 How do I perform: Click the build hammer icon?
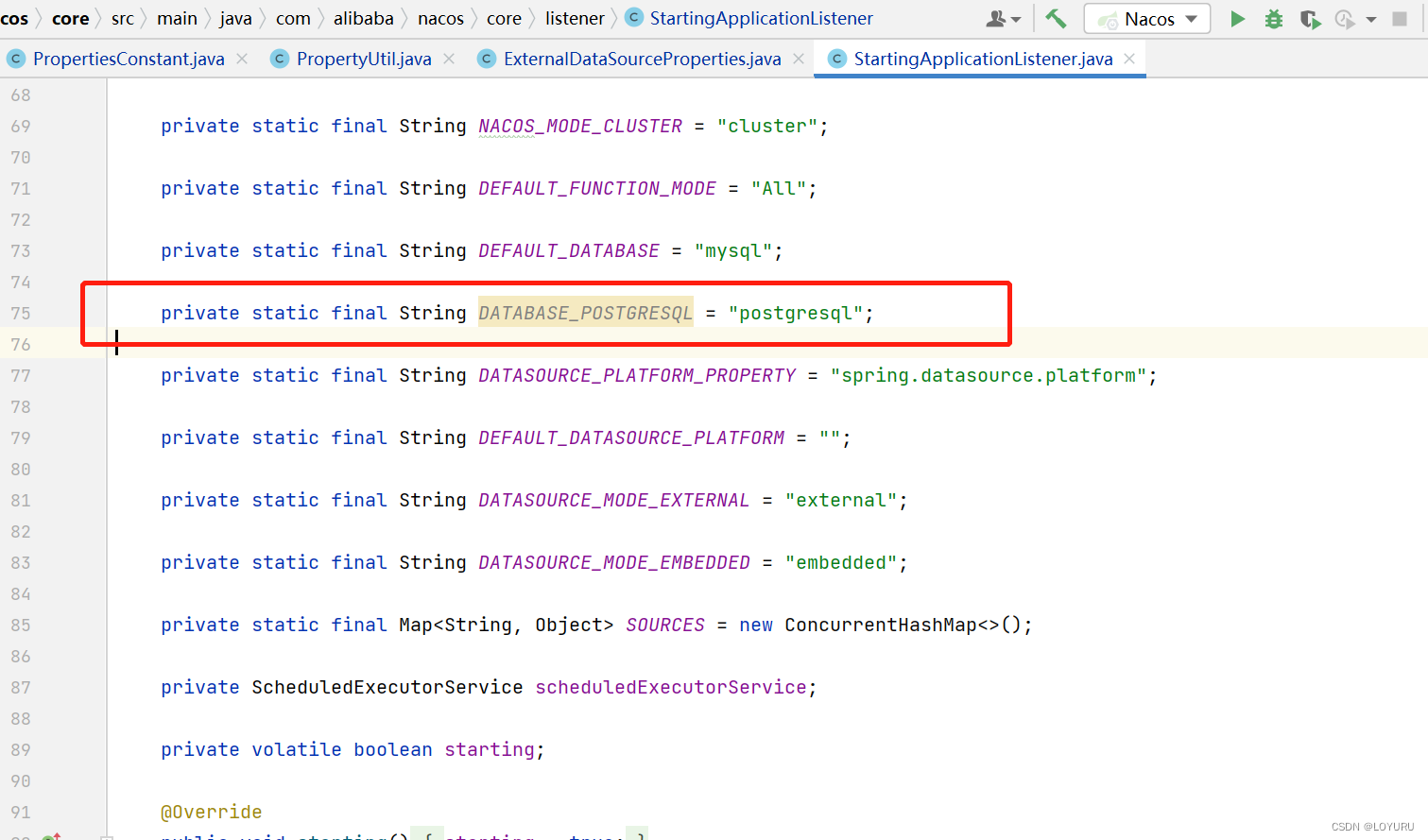(1056, 18)
